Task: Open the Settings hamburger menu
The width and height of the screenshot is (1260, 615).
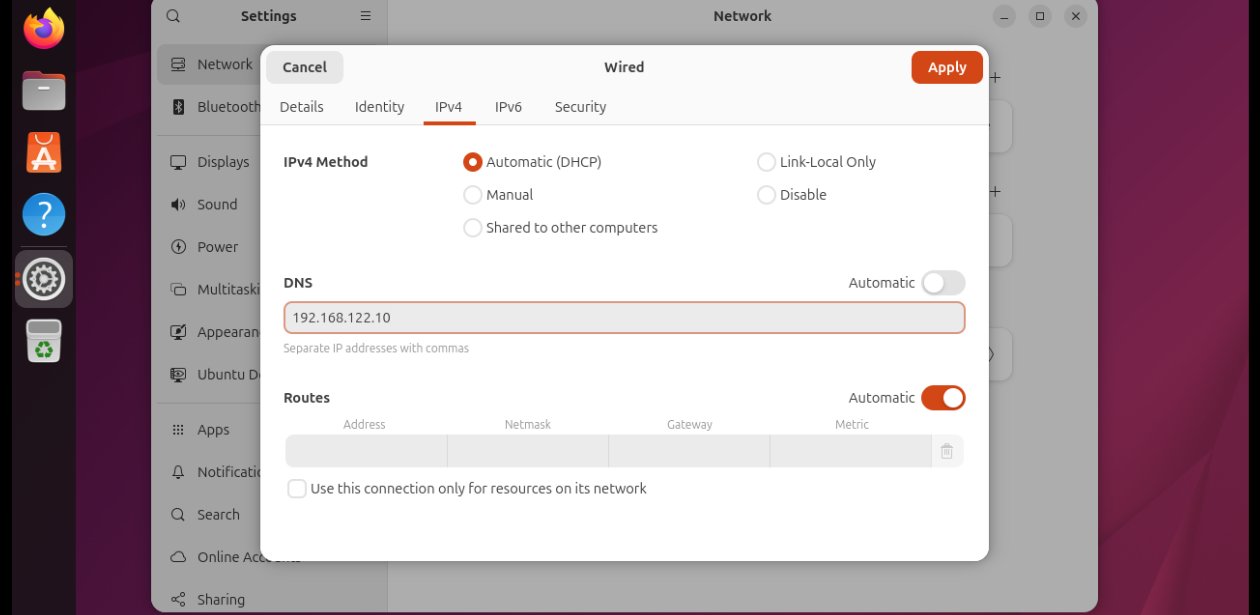Action: (x=366, y=16)
